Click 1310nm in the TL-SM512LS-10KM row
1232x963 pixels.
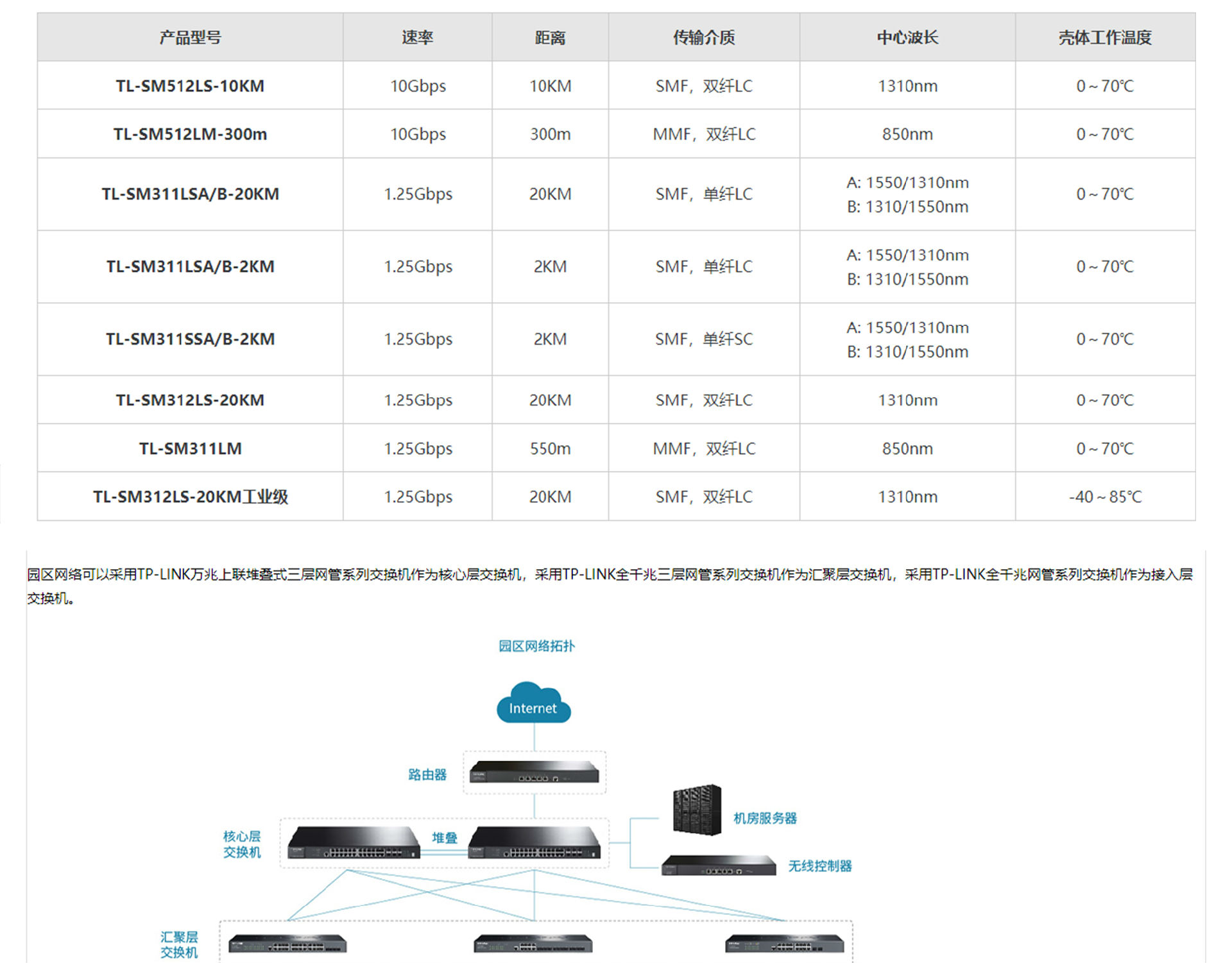click(x=907, y=85)
